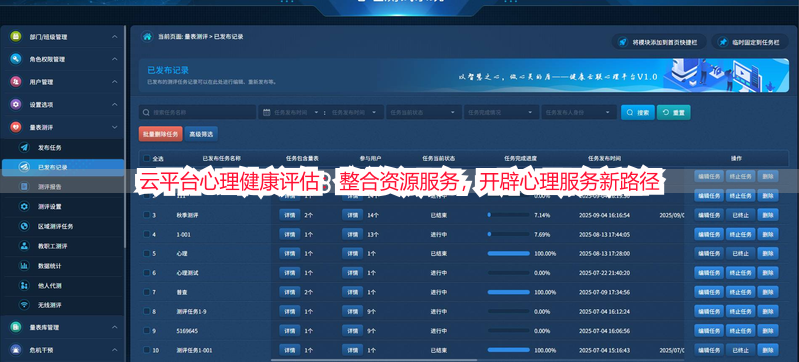Screen dimensions: 799x362
Task: Open the start 任务发布时间 date picker
Action: click(x=296, y=113)
